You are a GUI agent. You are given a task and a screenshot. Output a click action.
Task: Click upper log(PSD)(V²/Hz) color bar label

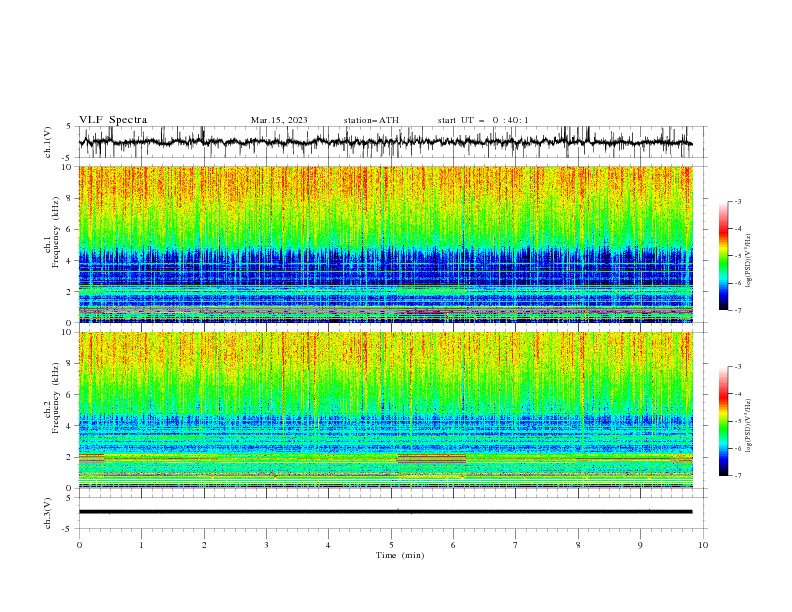coord(749,261)
